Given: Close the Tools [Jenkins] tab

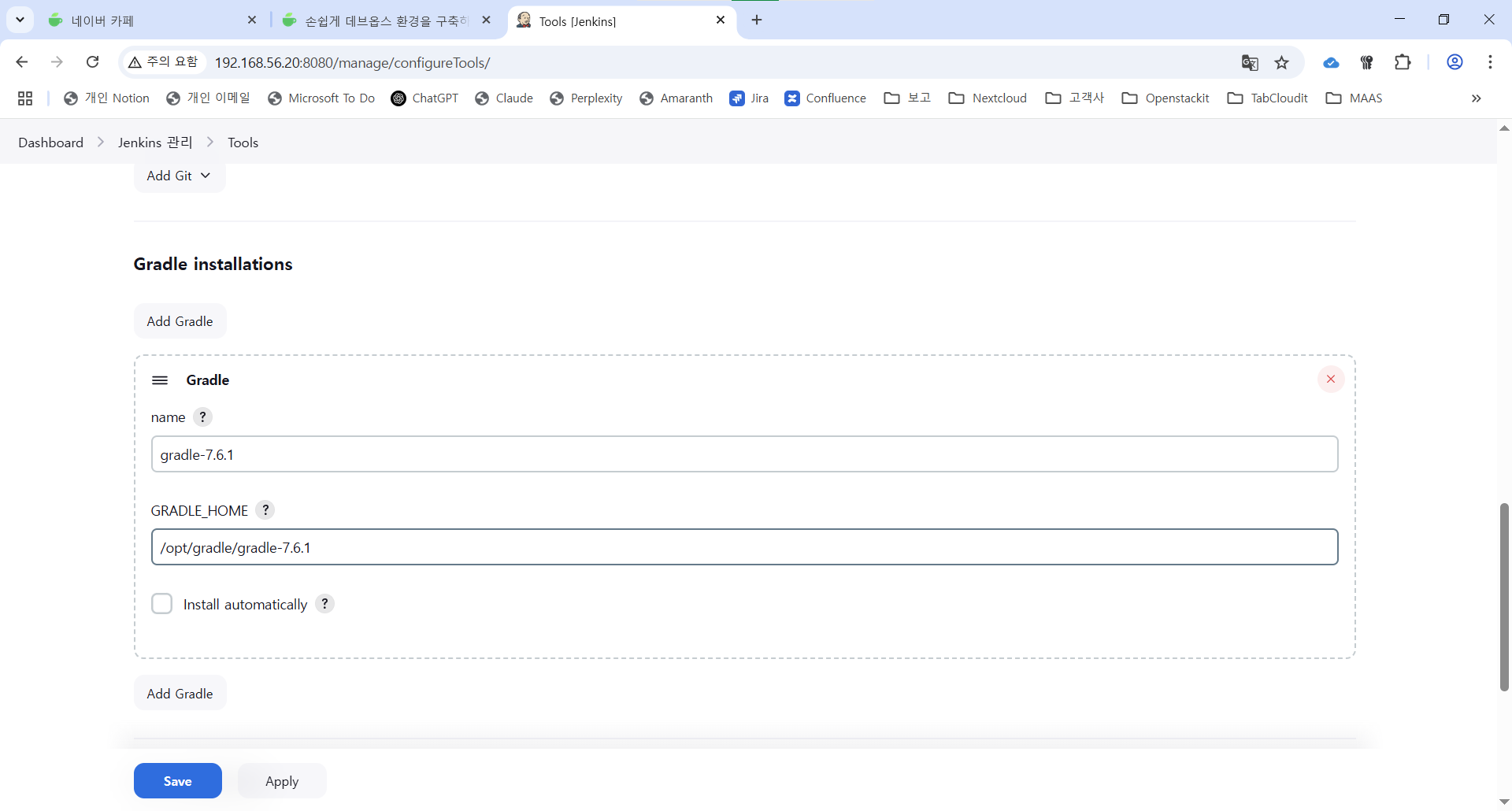Looking at the screenshot, I should (x=721, y=20).
